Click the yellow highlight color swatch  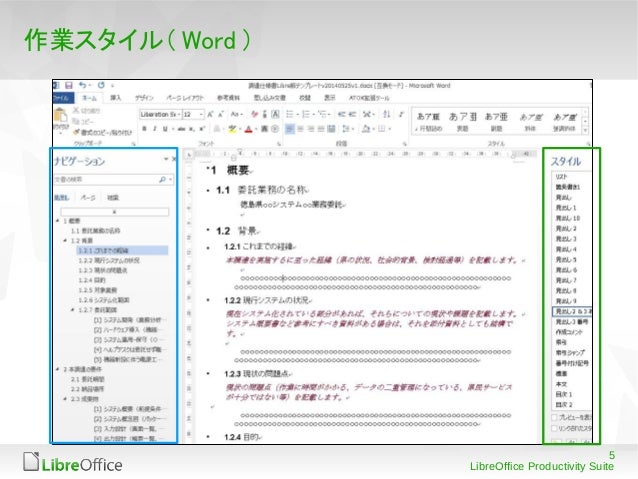232,132
